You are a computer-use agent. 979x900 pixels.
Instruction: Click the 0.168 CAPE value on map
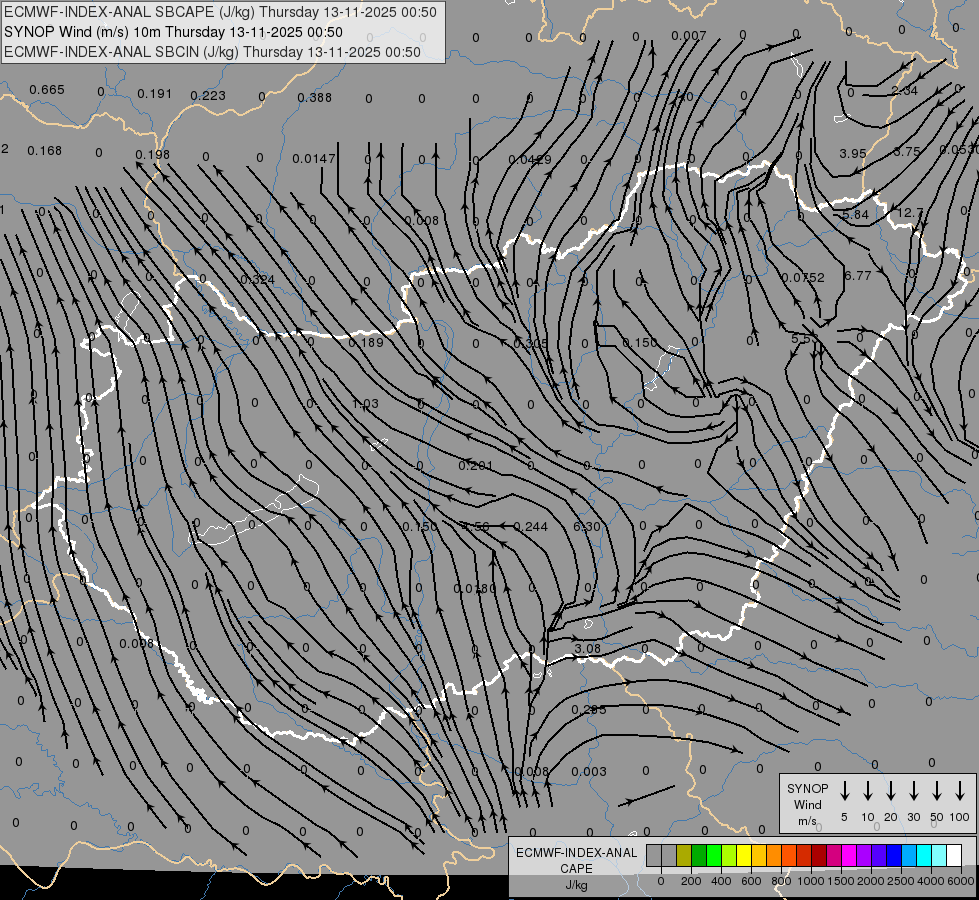(44, 151)
